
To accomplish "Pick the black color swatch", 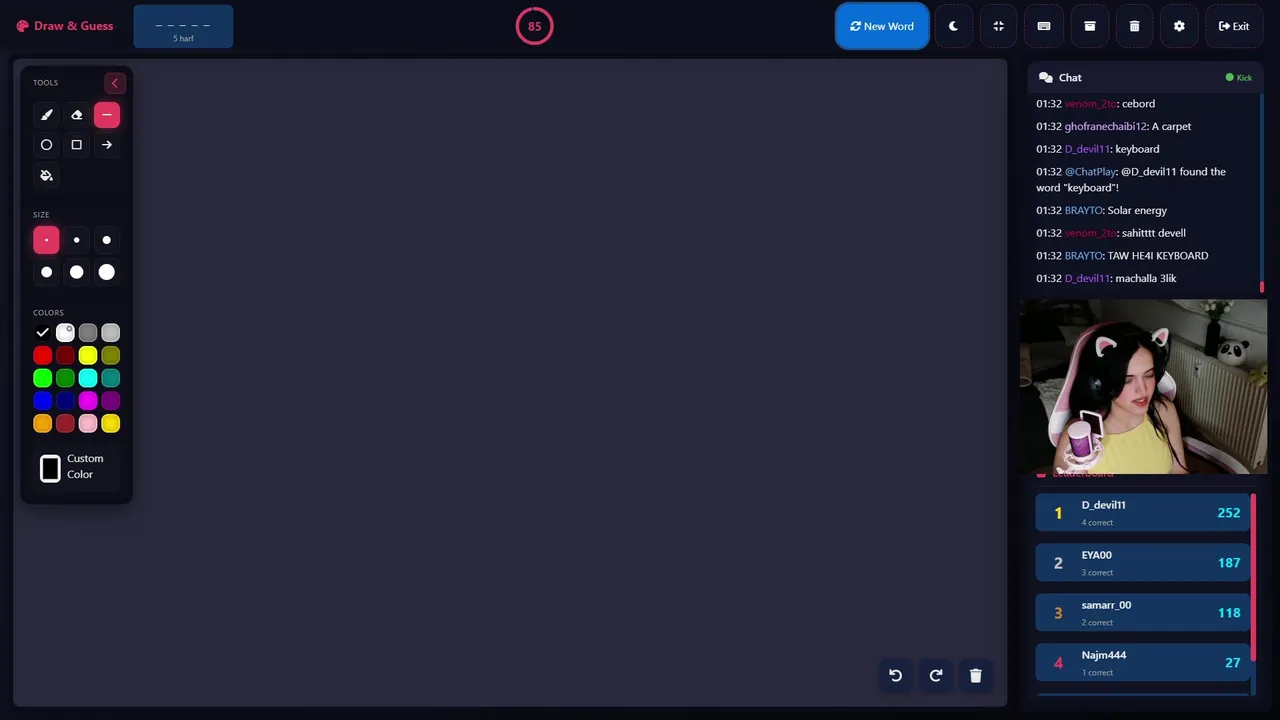I will click(42, 333).
